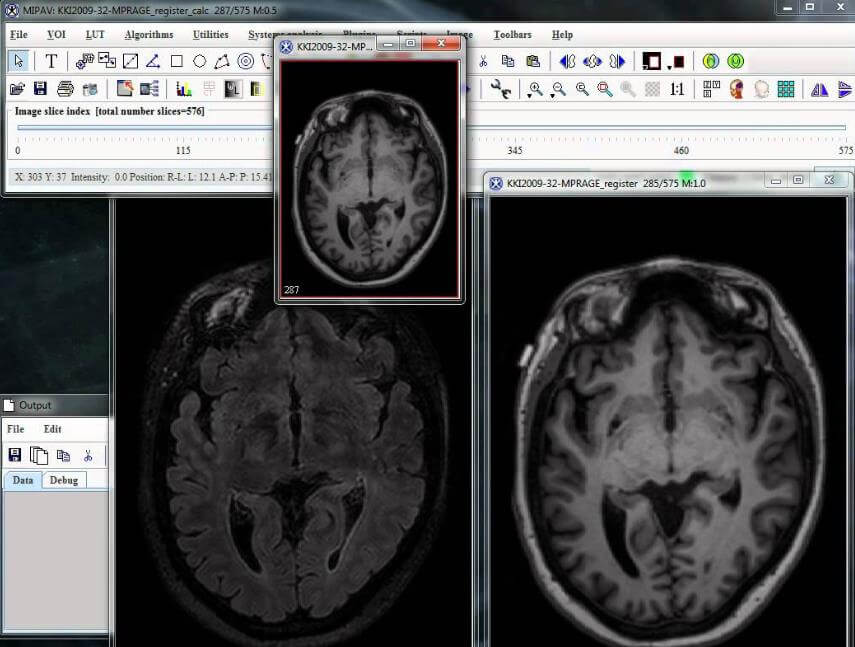Screen dimensions: 855x647
Task: Open the Output window File menu
Action: (15, 429)
